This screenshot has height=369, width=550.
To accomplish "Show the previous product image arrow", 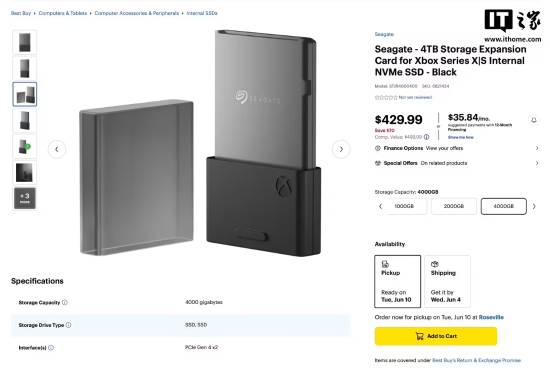I will 57,149.
